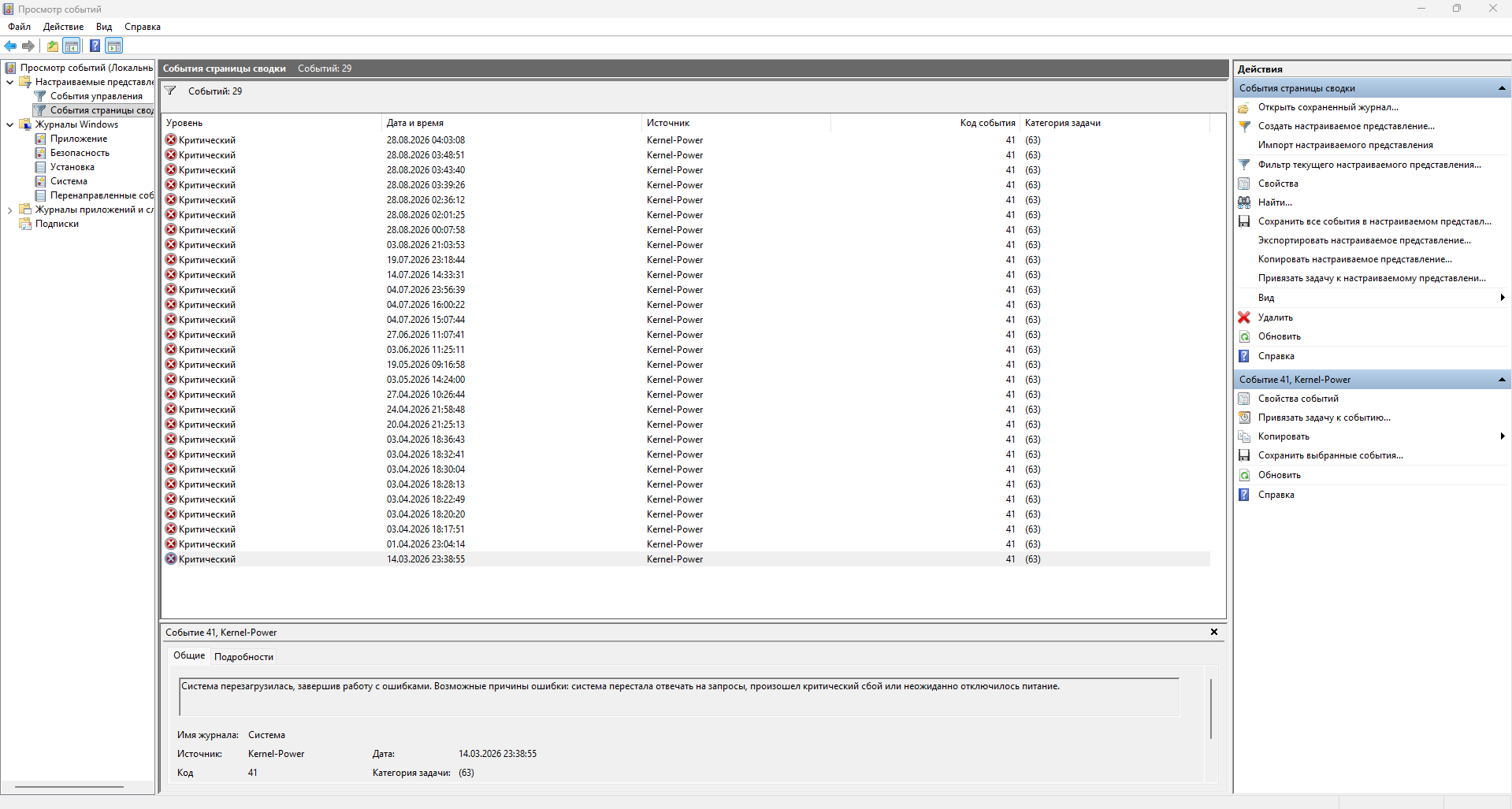
Task: Collapse the 'Событие 41, Kernel-Power' actions section
Action: click(x=1502, y=380)
